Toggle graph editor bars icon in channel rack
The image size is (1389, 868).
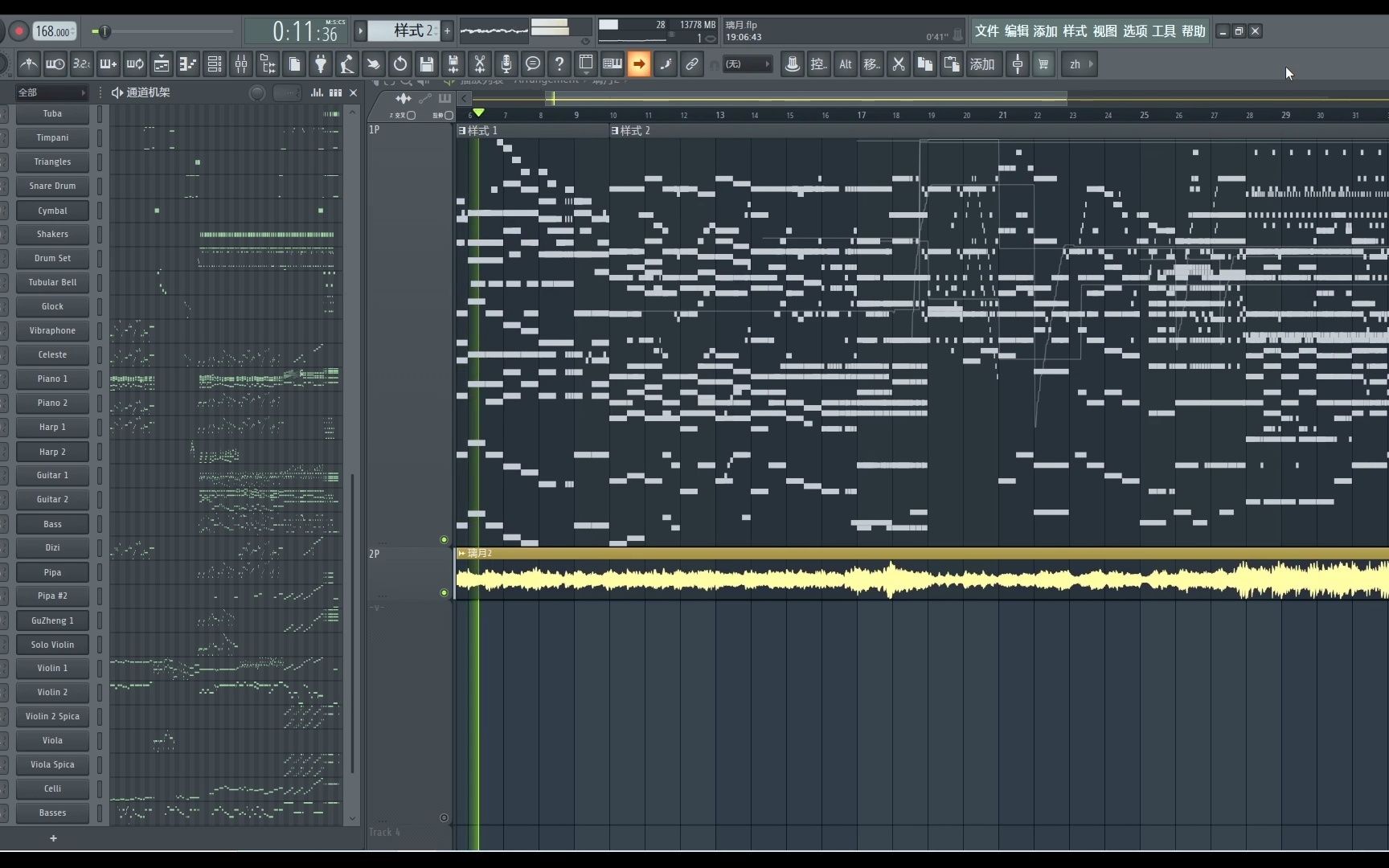318,92
